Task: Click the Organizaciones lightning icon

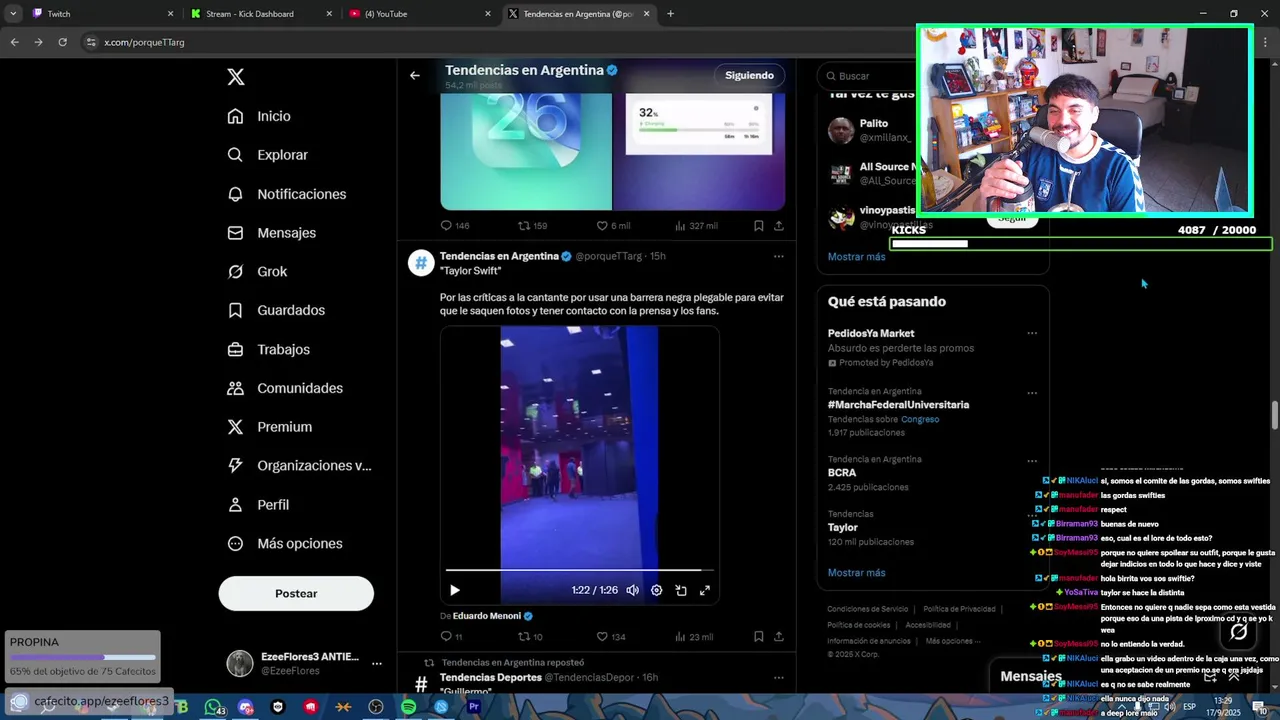Action: pyautogui.click(x=235, y=466)
